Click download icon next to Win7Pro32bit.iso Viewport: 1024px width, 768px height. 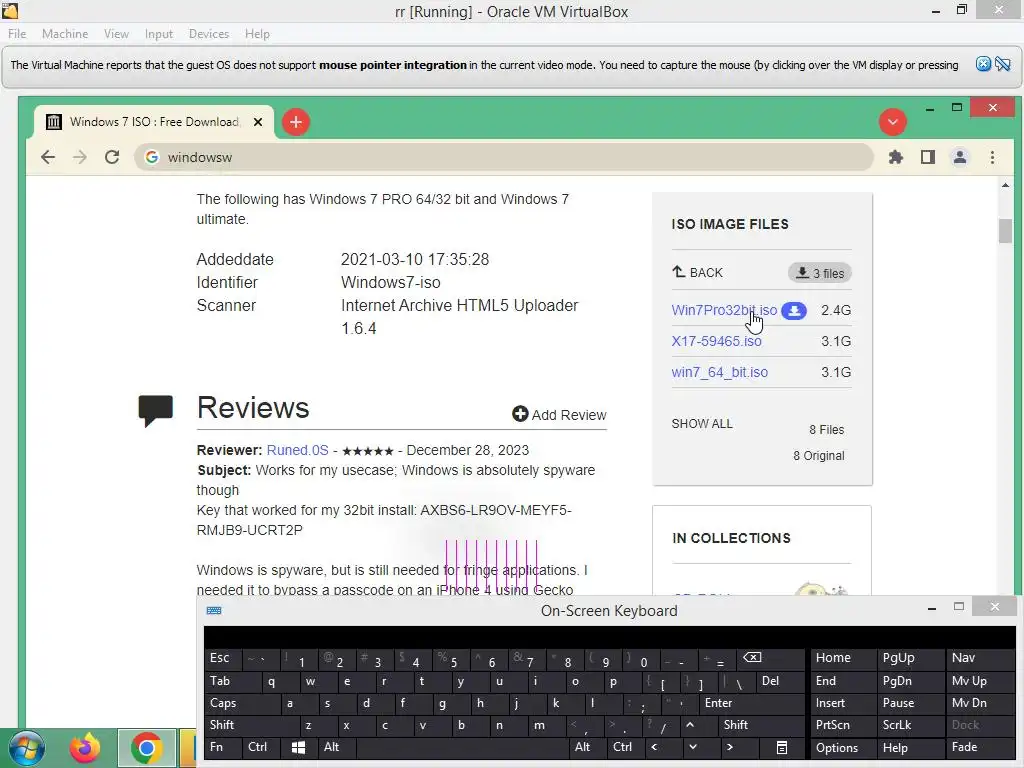794,311
